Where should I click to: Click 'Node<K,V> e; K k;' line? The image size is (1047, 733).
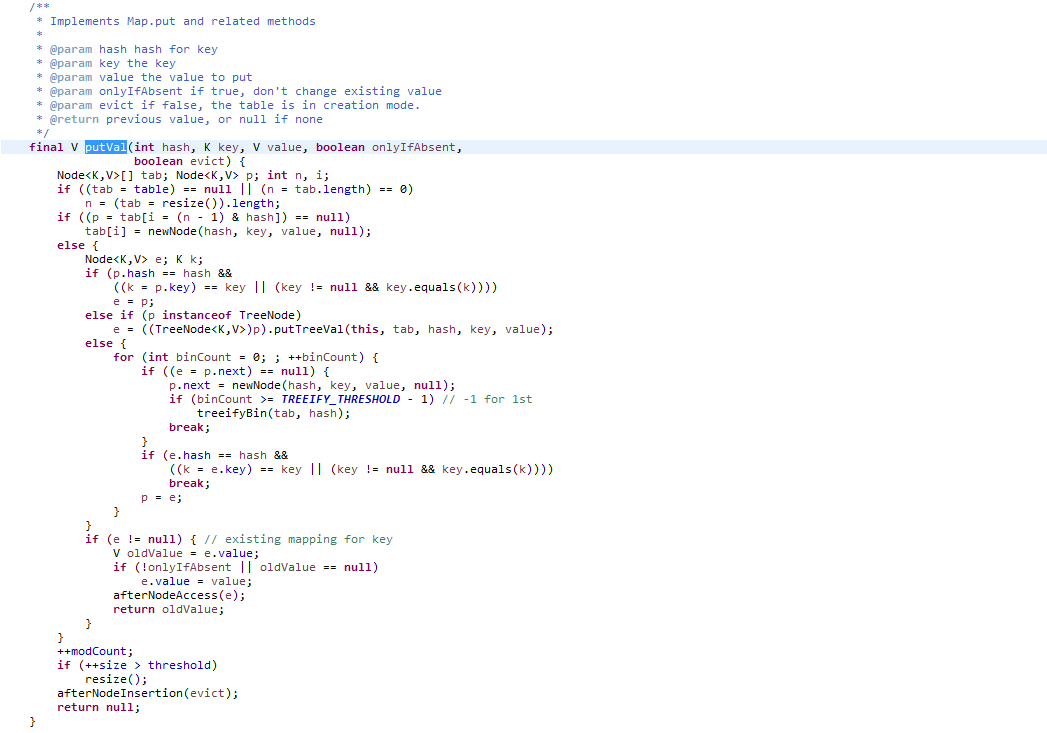pyautogui.click(x=144, y=260)
